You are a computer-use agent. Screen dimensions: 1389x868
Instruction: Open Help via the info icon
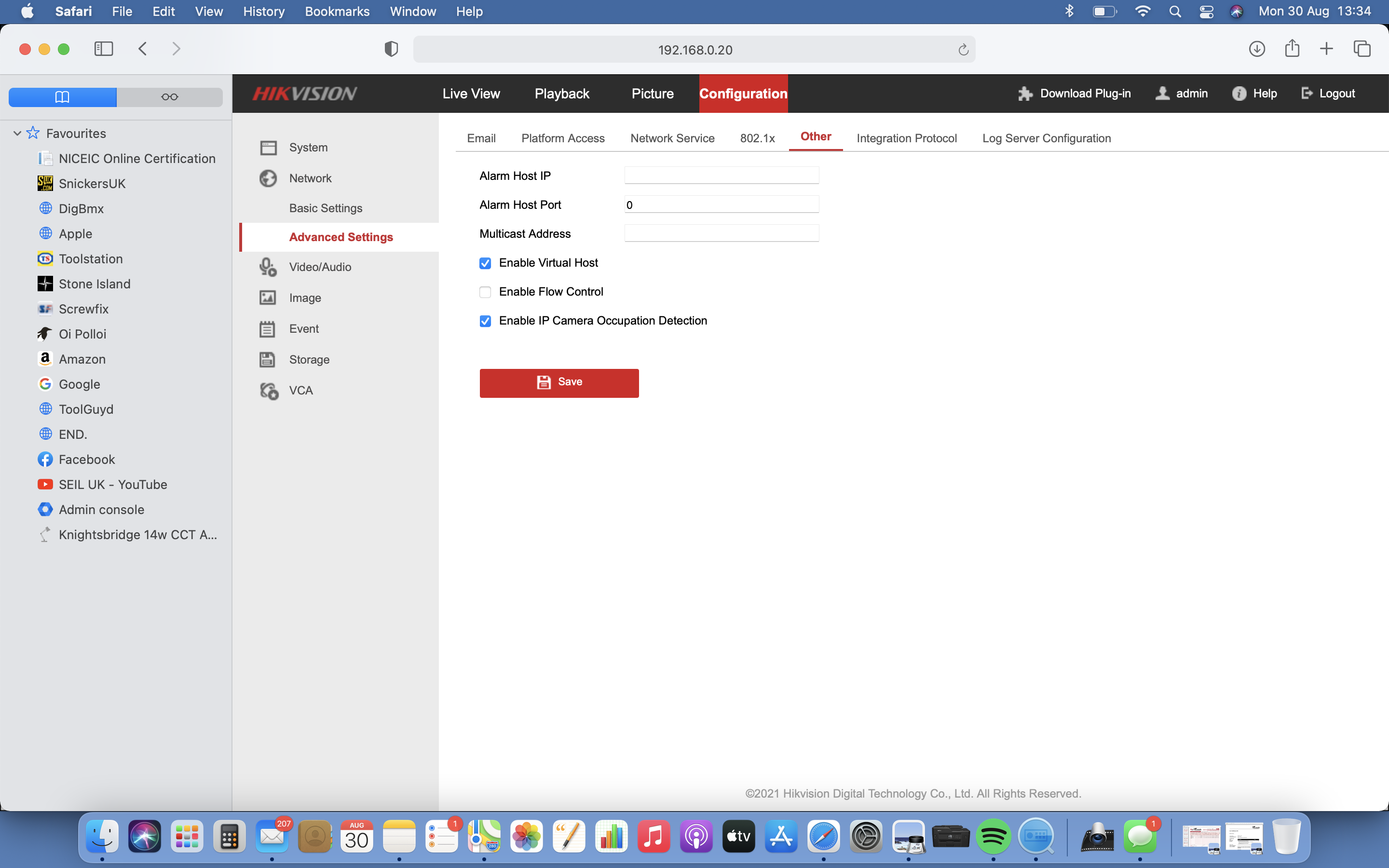tap(1239, 93)
